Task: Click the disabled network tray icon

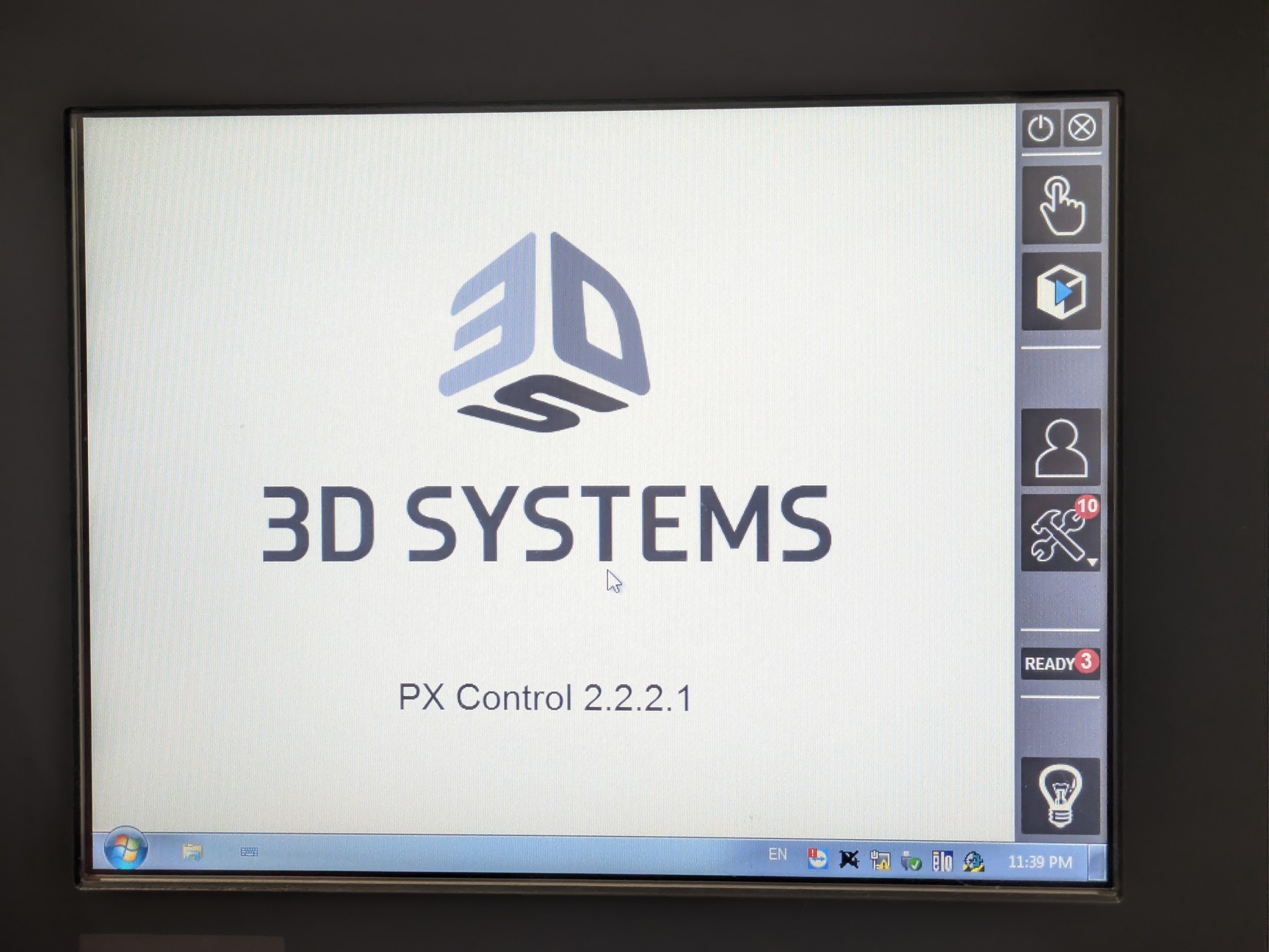Action: tap(848, 859)
